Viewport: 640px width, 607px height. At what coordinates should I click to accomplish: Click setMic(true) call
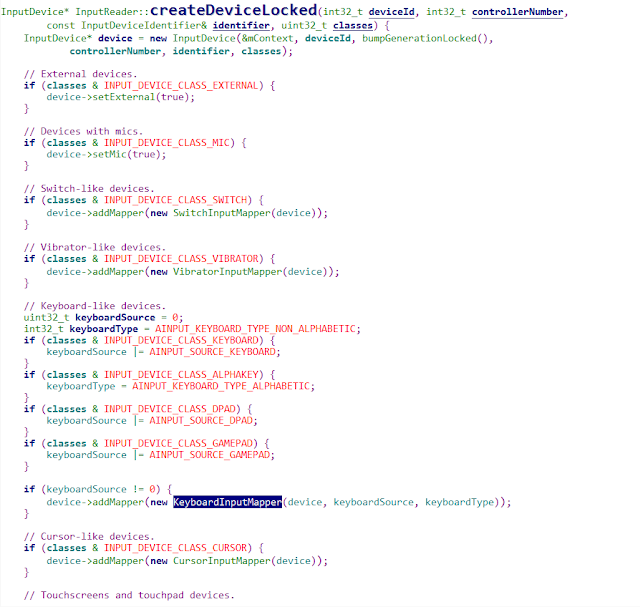click(127, 154)
